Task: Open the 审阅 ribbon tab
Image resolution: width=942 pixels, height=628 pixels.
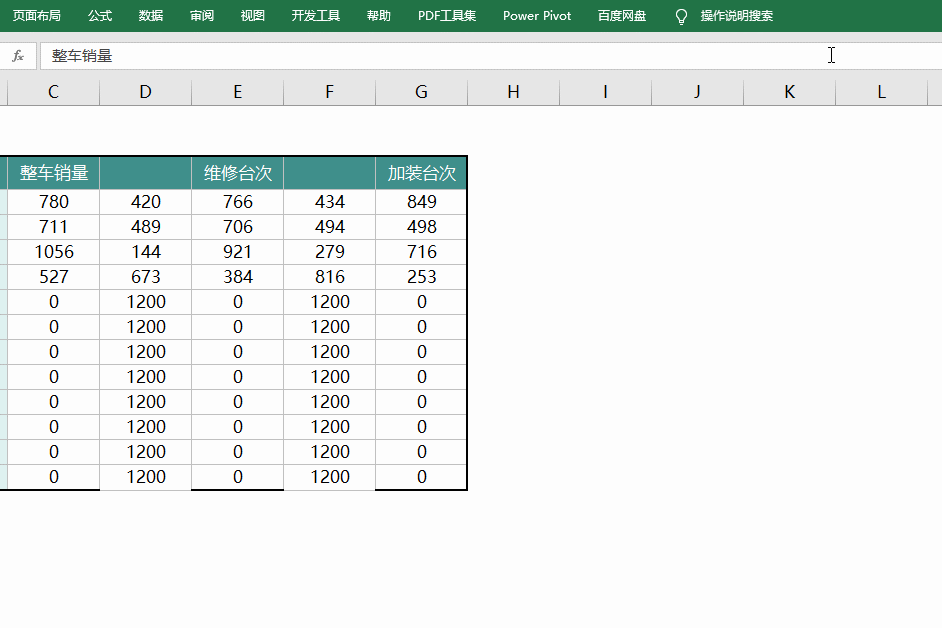Action: tap(202, 16)
